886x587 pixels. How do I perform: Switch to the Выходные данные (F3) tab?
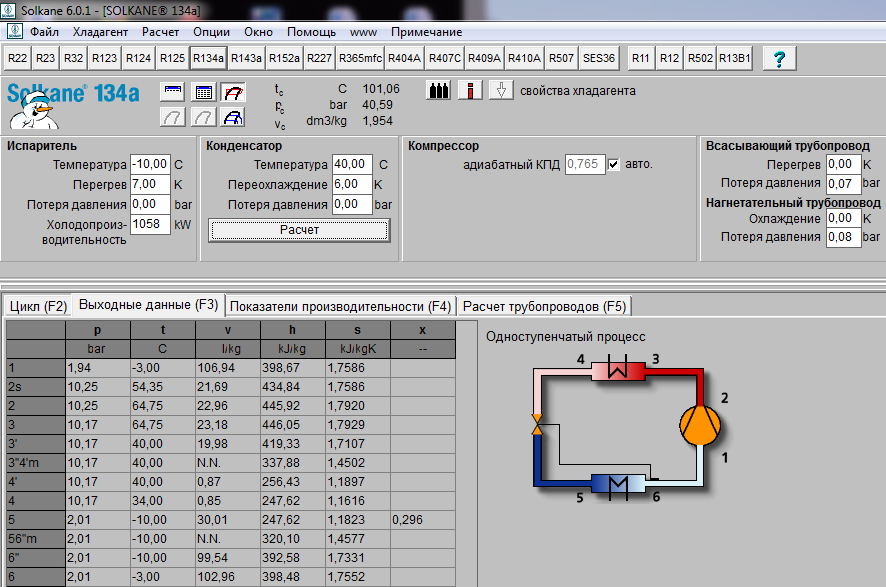coord(149,305)
